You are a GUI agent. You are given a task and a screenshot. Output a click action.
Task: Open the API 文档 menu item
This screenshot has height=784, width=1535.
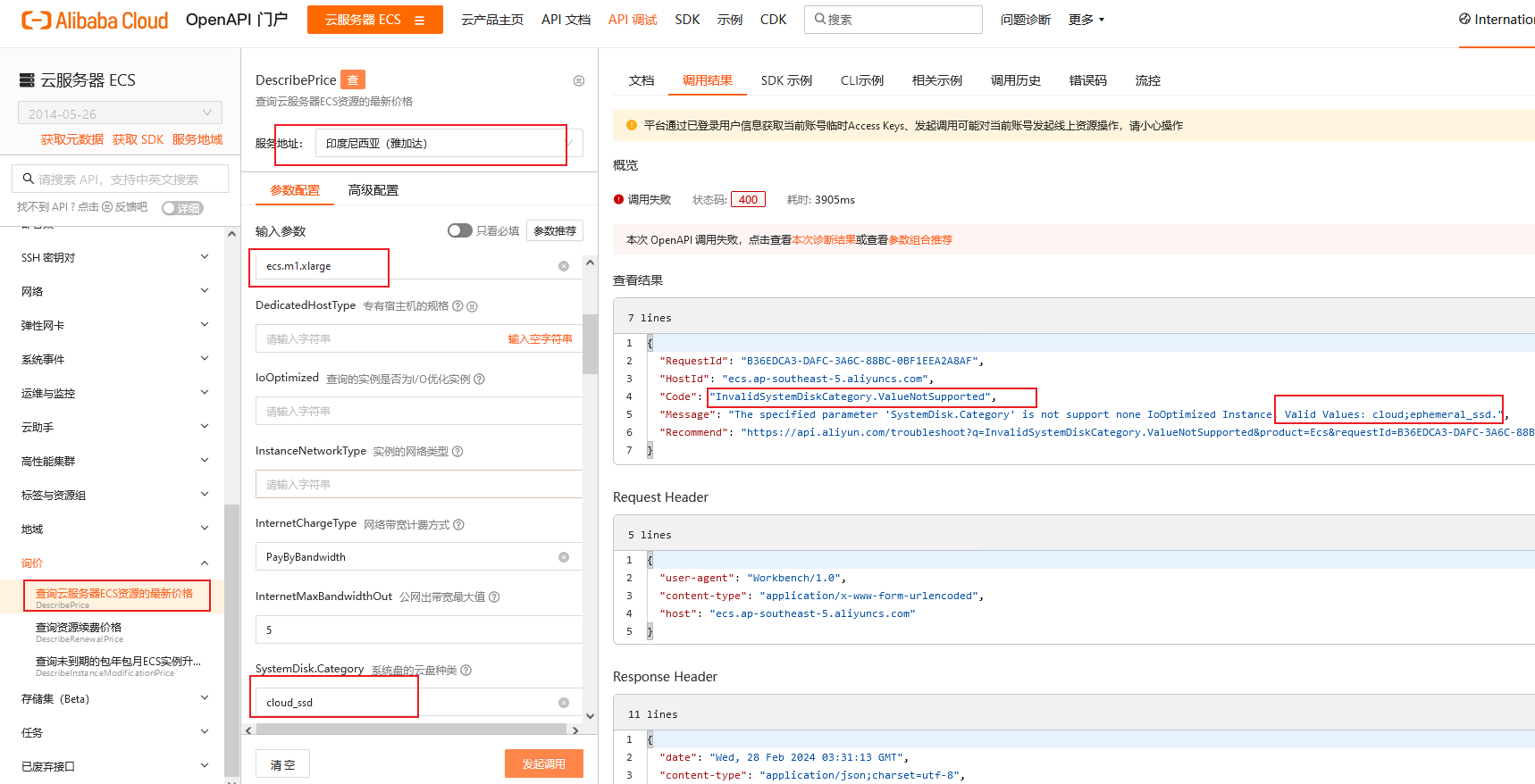click(566, 20)
